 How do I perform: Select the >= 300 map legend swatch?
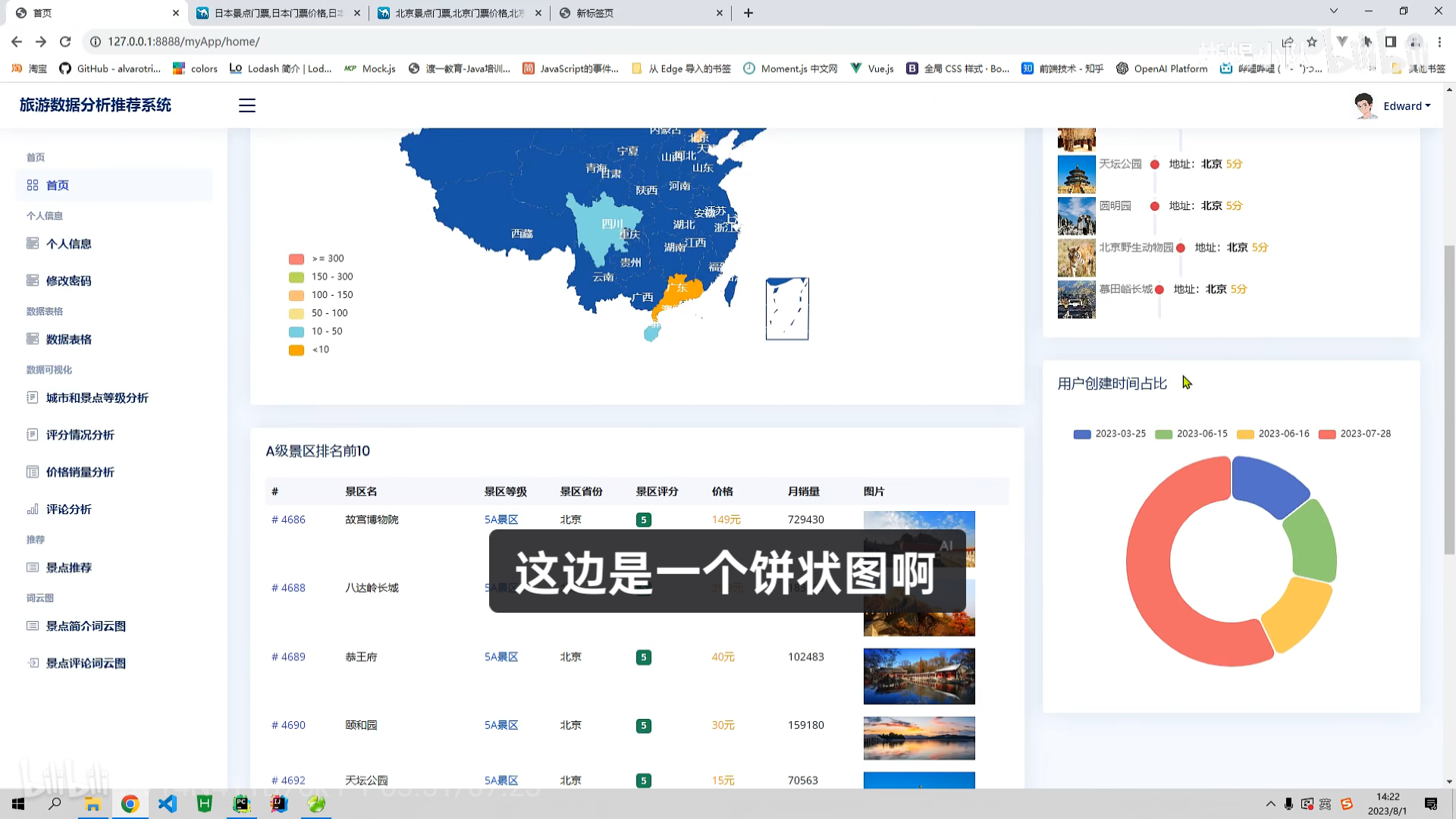(297, 259)
